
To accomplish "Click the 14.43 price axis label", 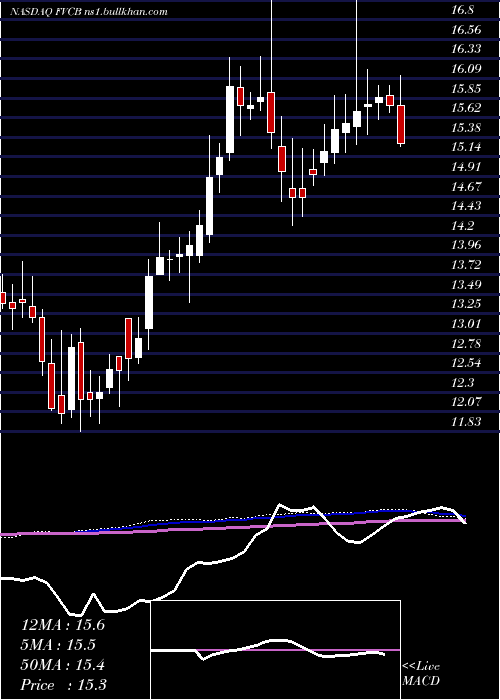I will point(466,205).
